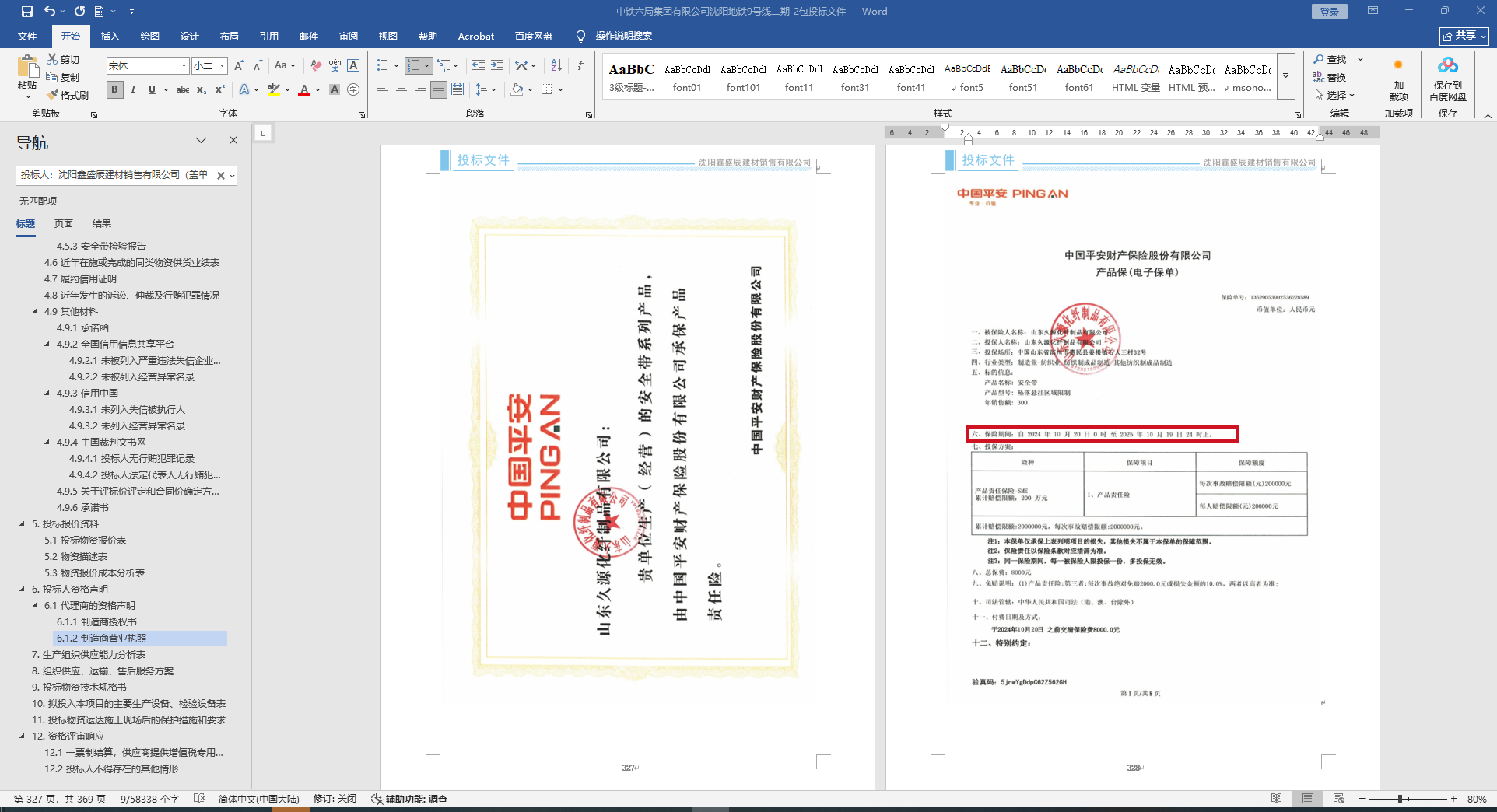Jump to 7. 生产组织供应能力分析表

coord(89,655)
